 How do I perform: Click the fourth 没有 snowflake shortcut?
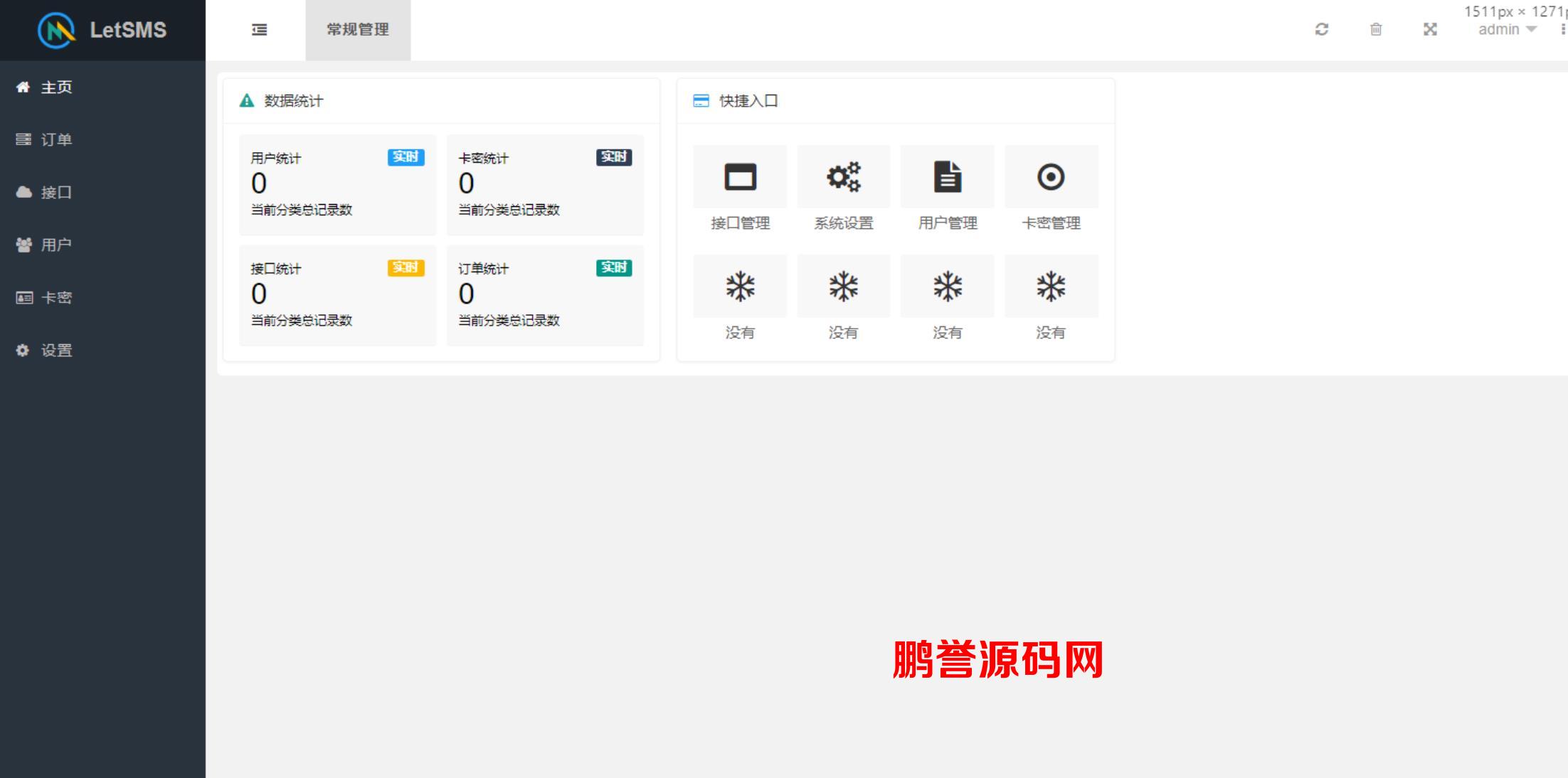(1051, 287)
